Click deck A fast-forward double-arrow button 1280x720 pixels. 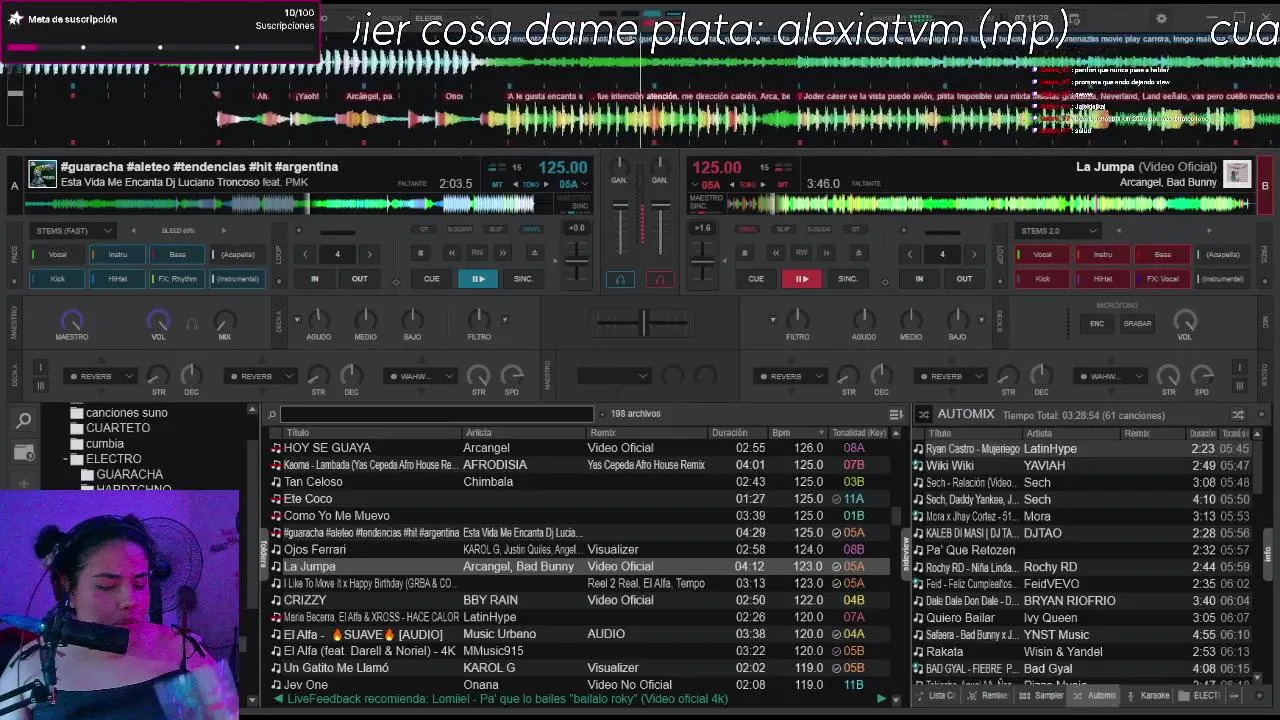[503, 253]
